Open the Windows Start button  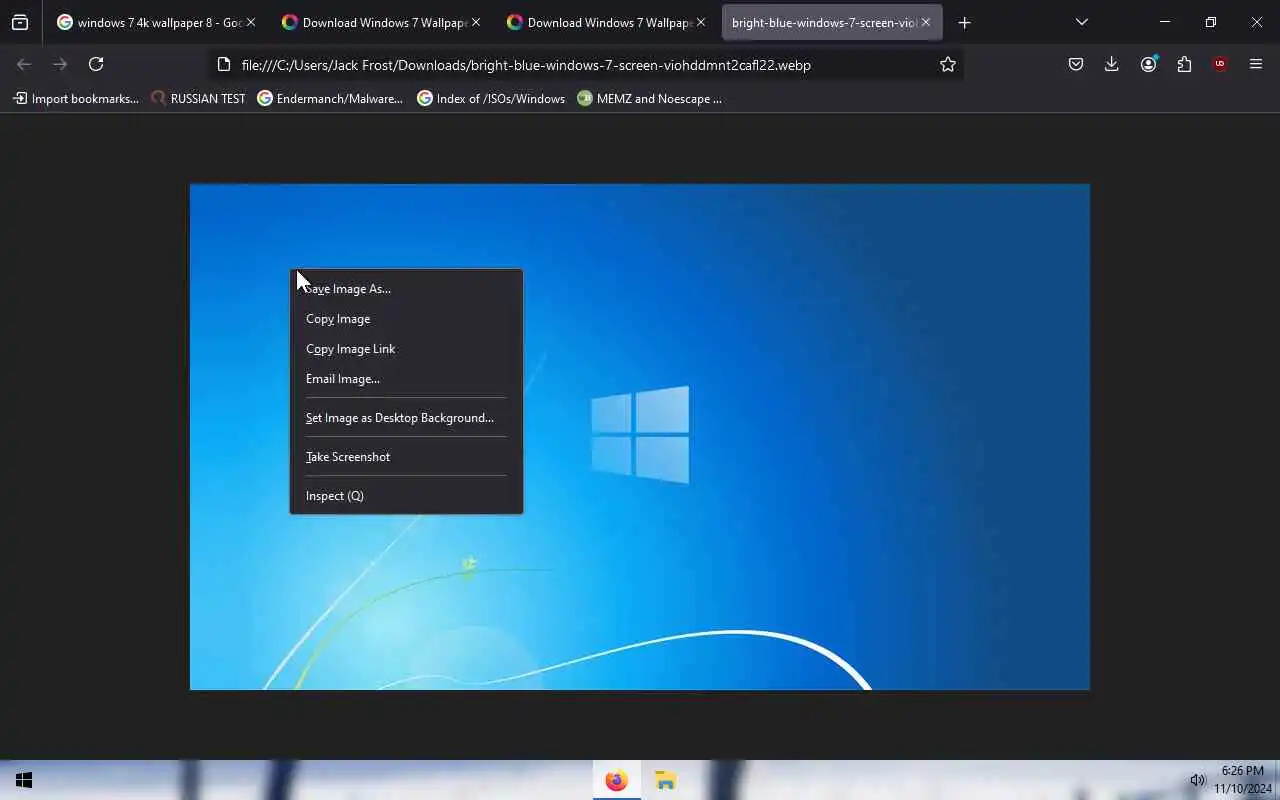[24, 780]
